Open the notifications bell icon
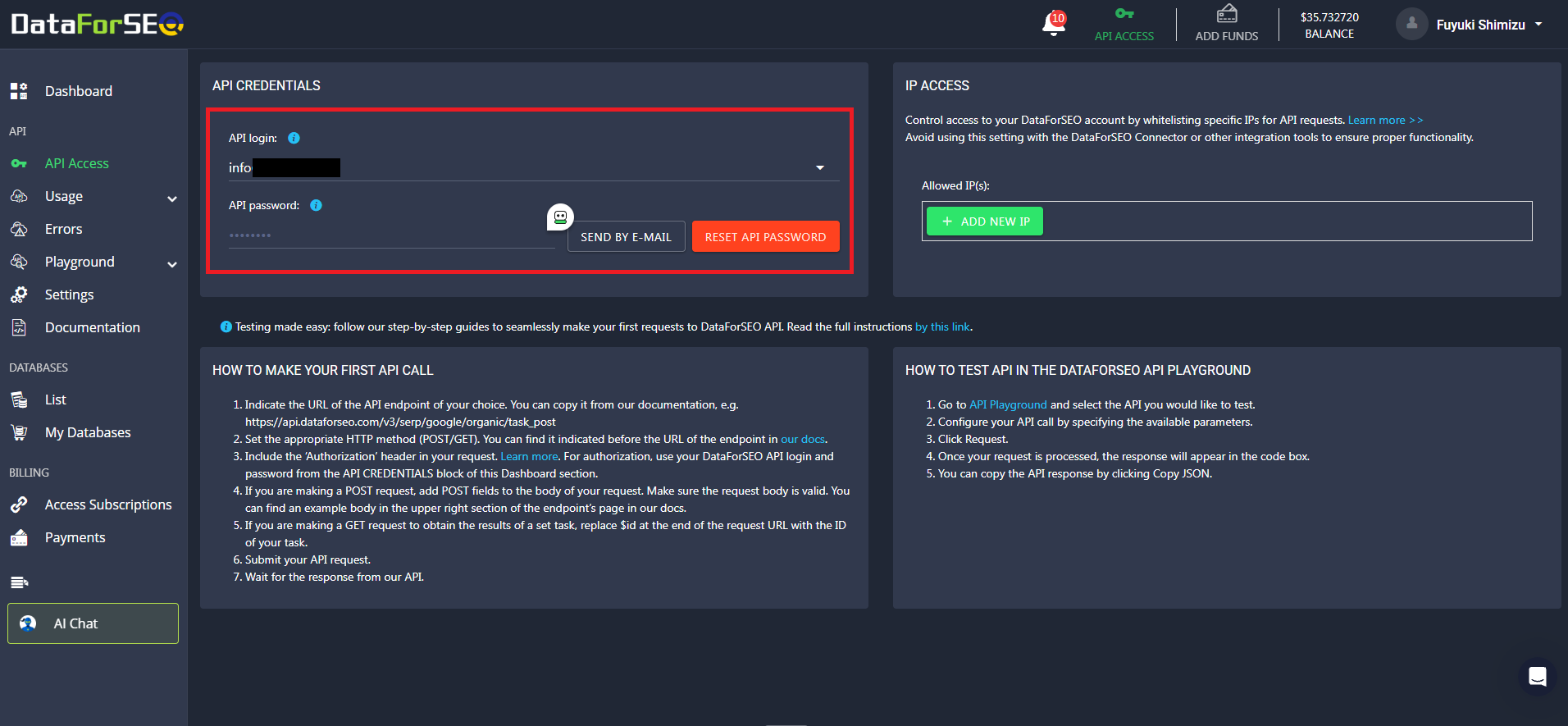Viewport: 1568px width, 726px height. click(1054, 24)
